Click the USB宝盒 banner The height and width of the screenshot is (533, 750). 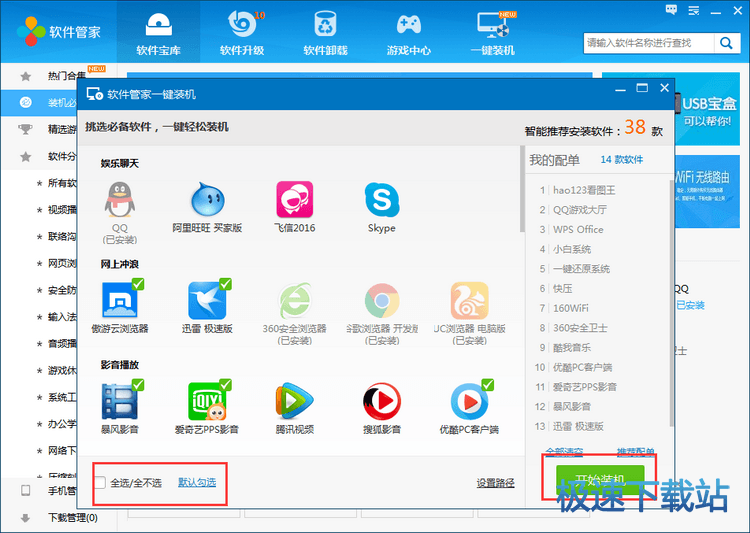tap(707, 109)
